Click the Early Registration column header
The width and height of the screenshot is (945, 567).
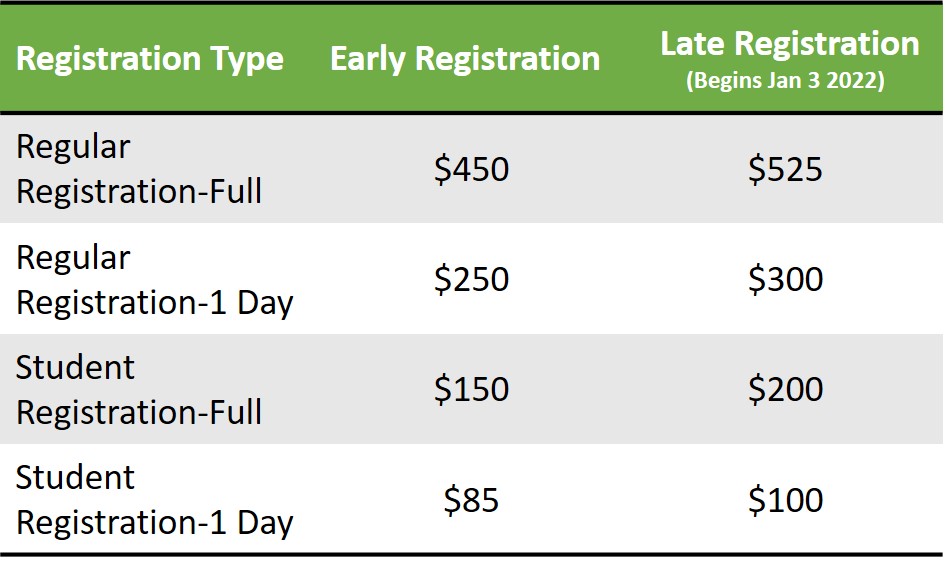tap(465, 59)
